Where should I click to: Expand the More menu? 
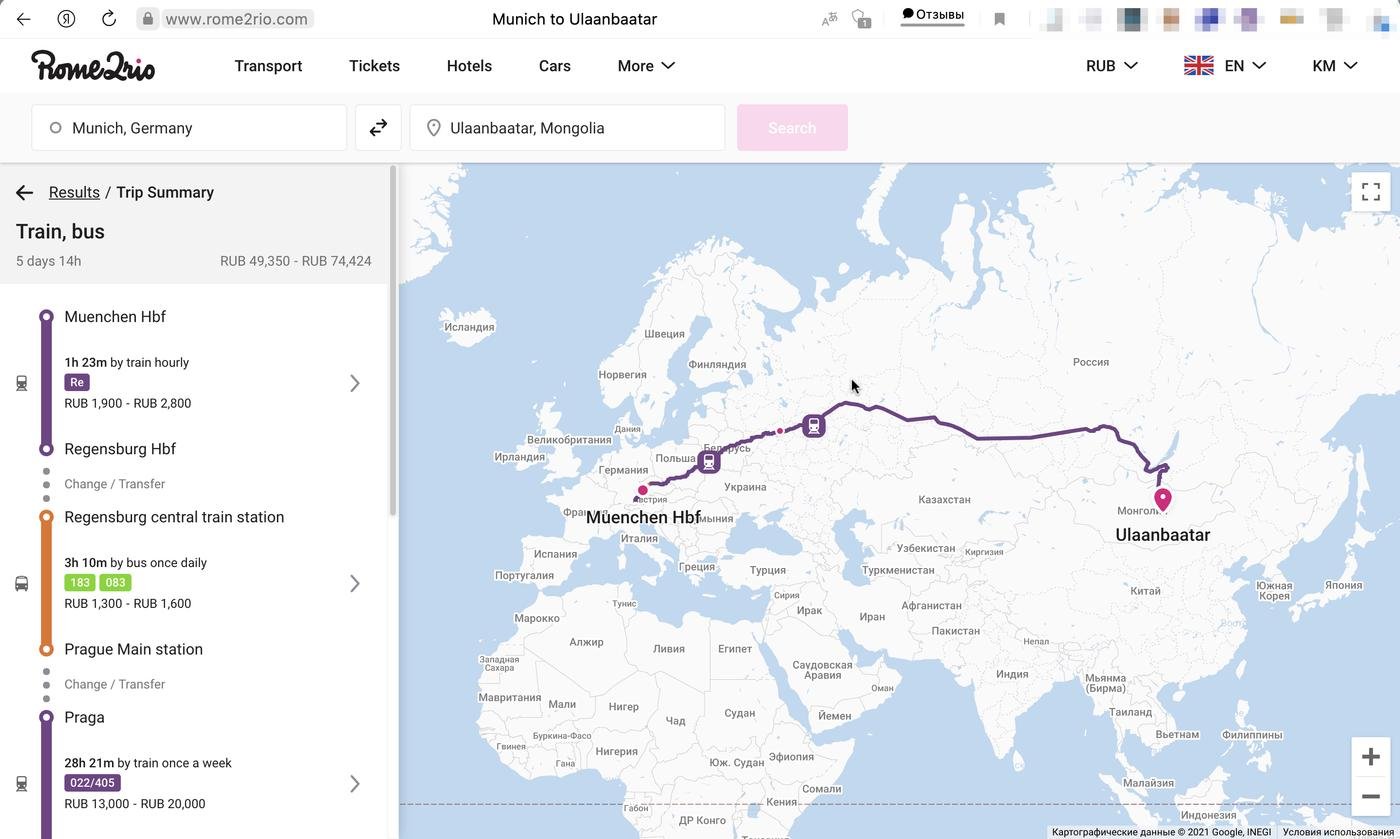[x=646, y=66]
